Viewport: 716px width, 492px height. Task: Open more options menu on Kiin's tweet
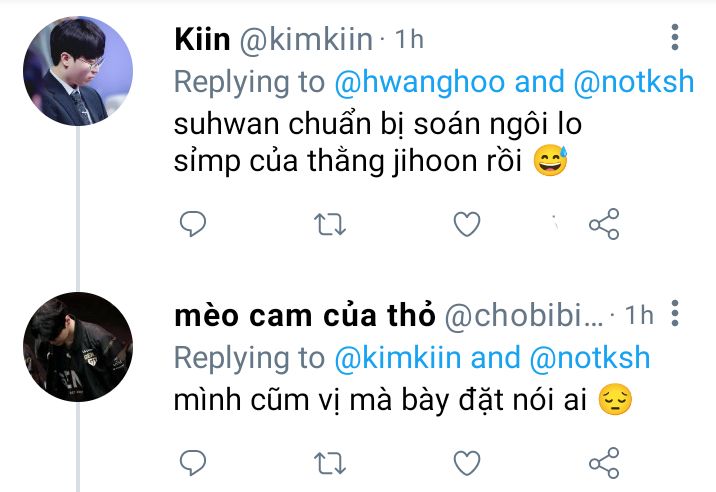coord(674,37)
